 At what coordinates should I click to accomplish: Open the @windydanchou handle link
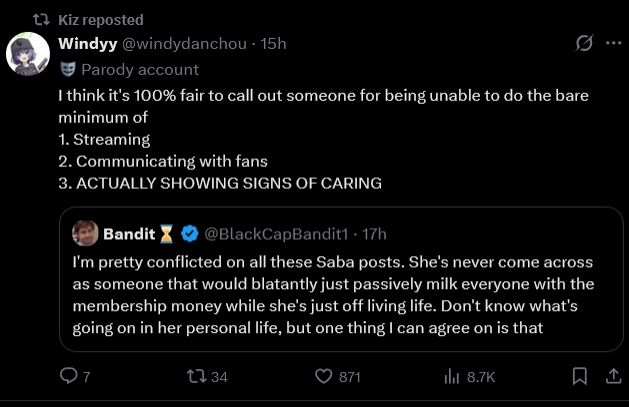[x=185, y=44]
